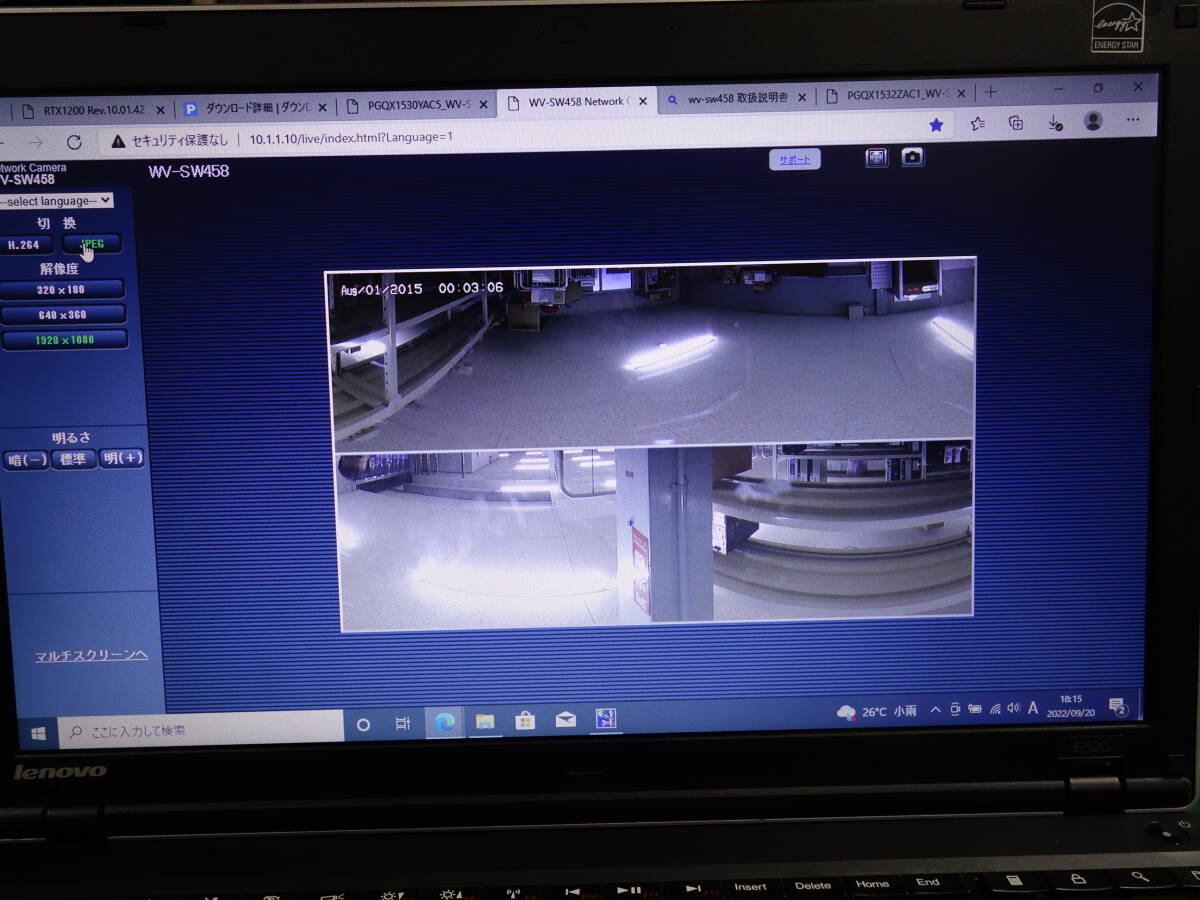This screenshot has width=1200, height=900.
Task: Click the upper camera live view
Action: pos(652,355)
